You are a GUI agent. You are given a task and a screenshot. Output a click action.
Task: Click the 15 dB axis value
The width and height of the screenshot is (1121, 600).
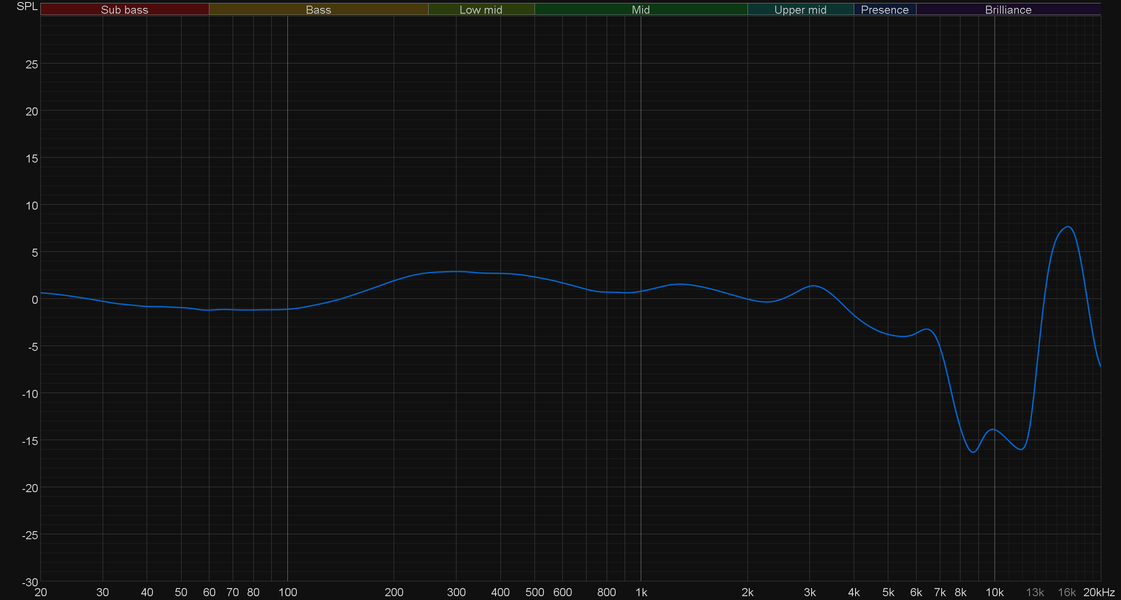pyautogui.click(x=31, y=158)
